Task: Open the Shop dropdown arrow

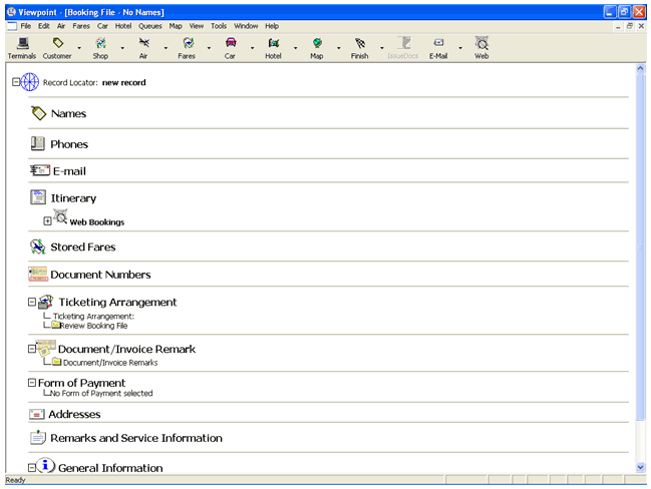Action: (122, 47)
